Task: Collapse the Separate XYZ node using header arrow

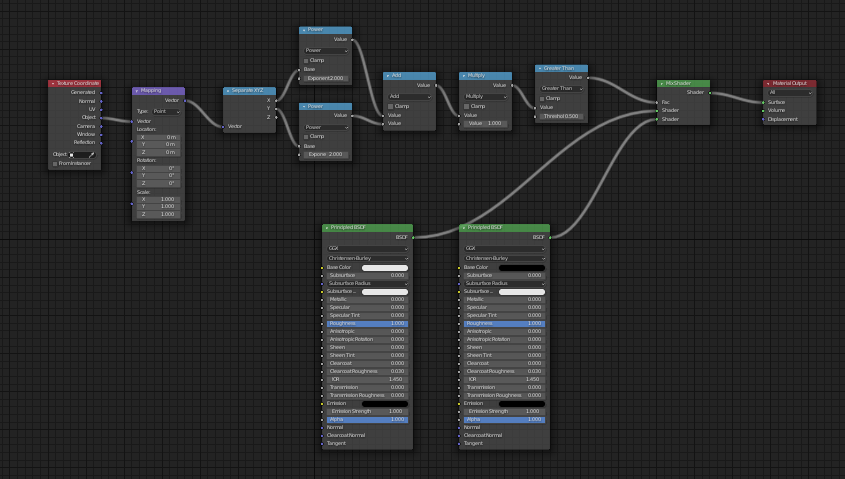Action: [228, 91]
